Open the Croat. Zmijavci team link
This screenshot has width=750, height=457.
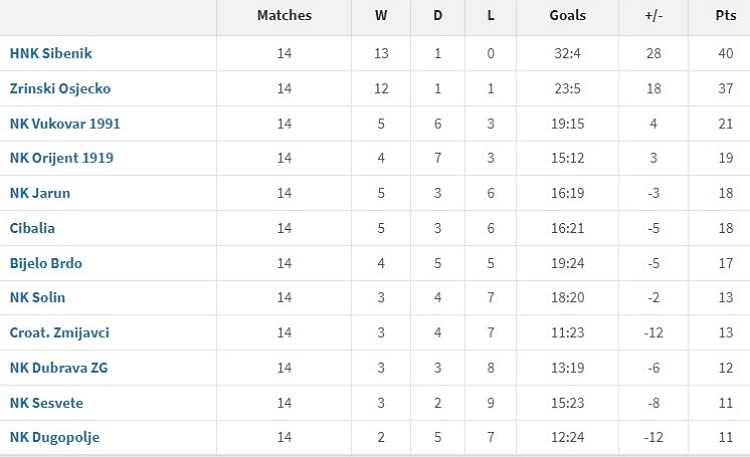[59, 333]
